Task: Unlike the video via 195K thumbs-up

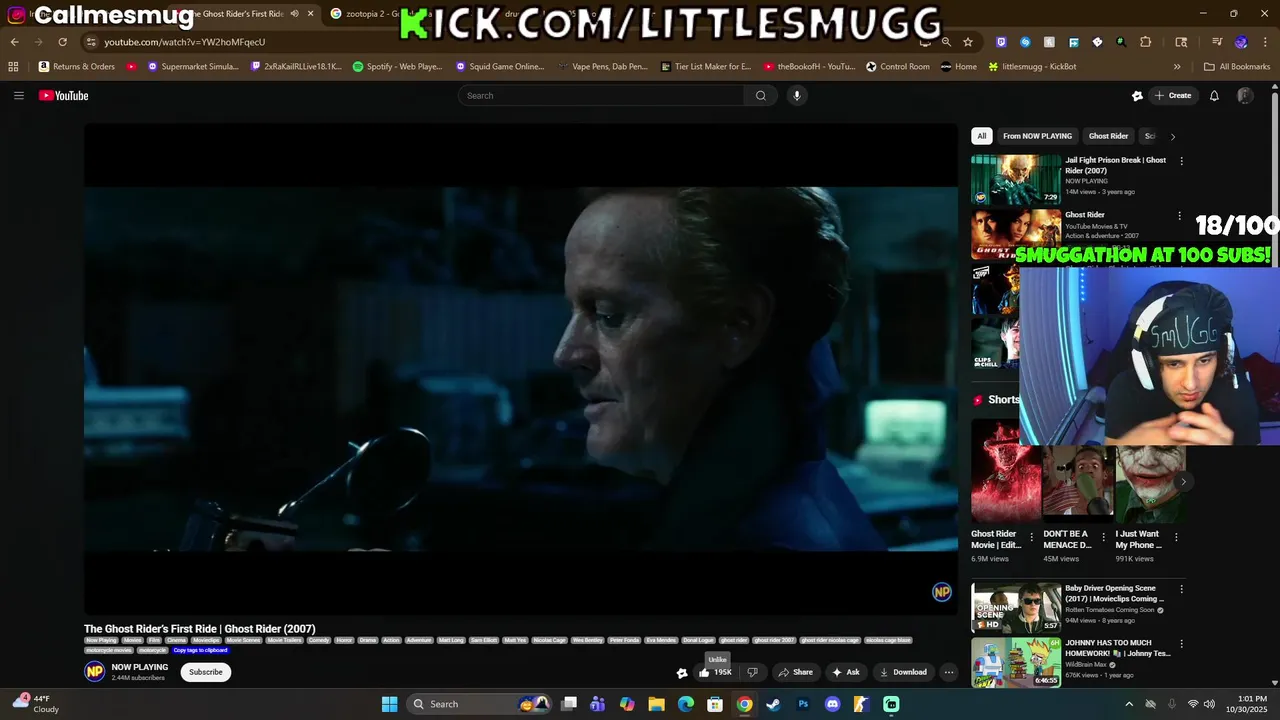Action: (715, 672)
